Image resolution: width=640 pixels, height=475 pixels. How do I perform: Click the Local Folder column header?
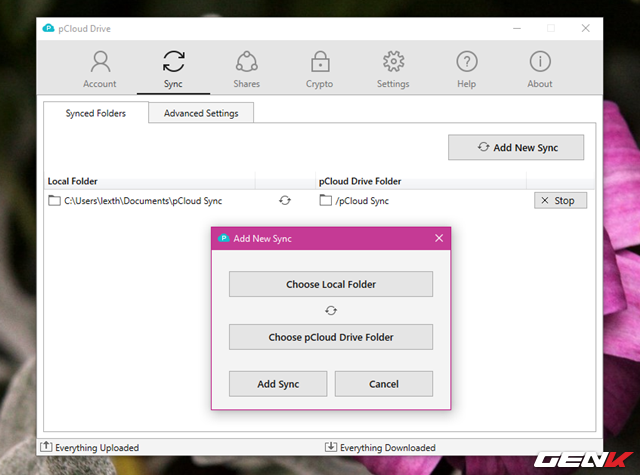click(x=149, y=181)
